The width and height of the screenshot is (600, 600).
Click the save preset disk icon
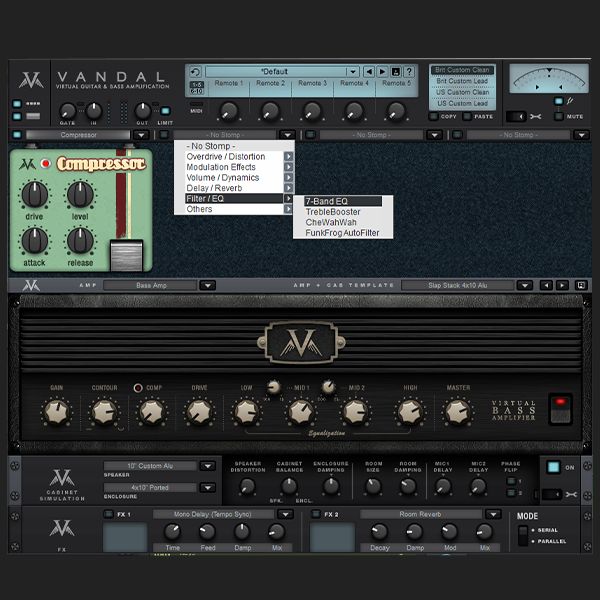(x=395, y=72)
